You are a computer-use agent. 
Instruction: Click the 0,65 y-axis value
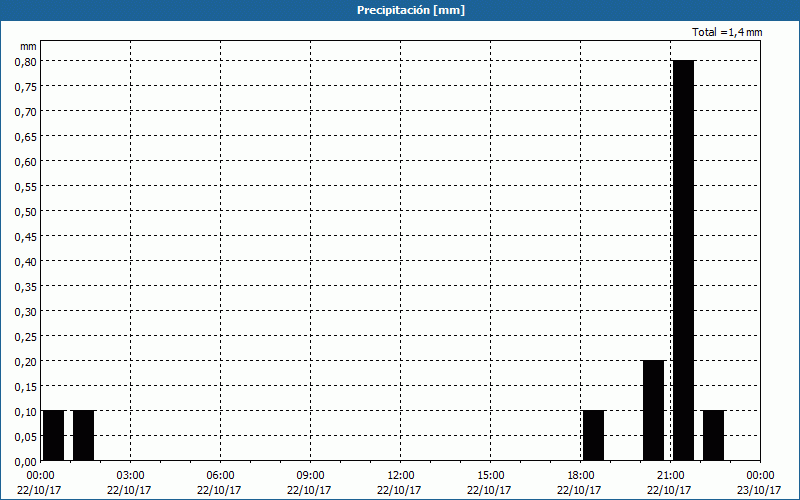tap(26, 136)
